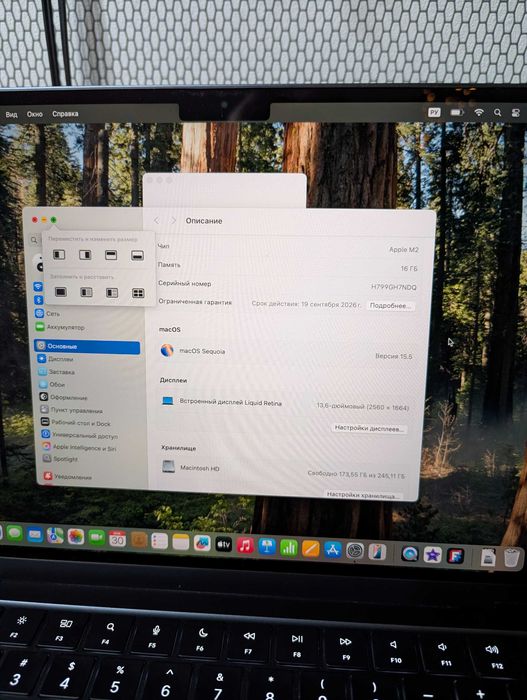The width and height of the screenshot is (527, 700).
Task: Open Music app in the Dock
Action: (x=245, y=546)
